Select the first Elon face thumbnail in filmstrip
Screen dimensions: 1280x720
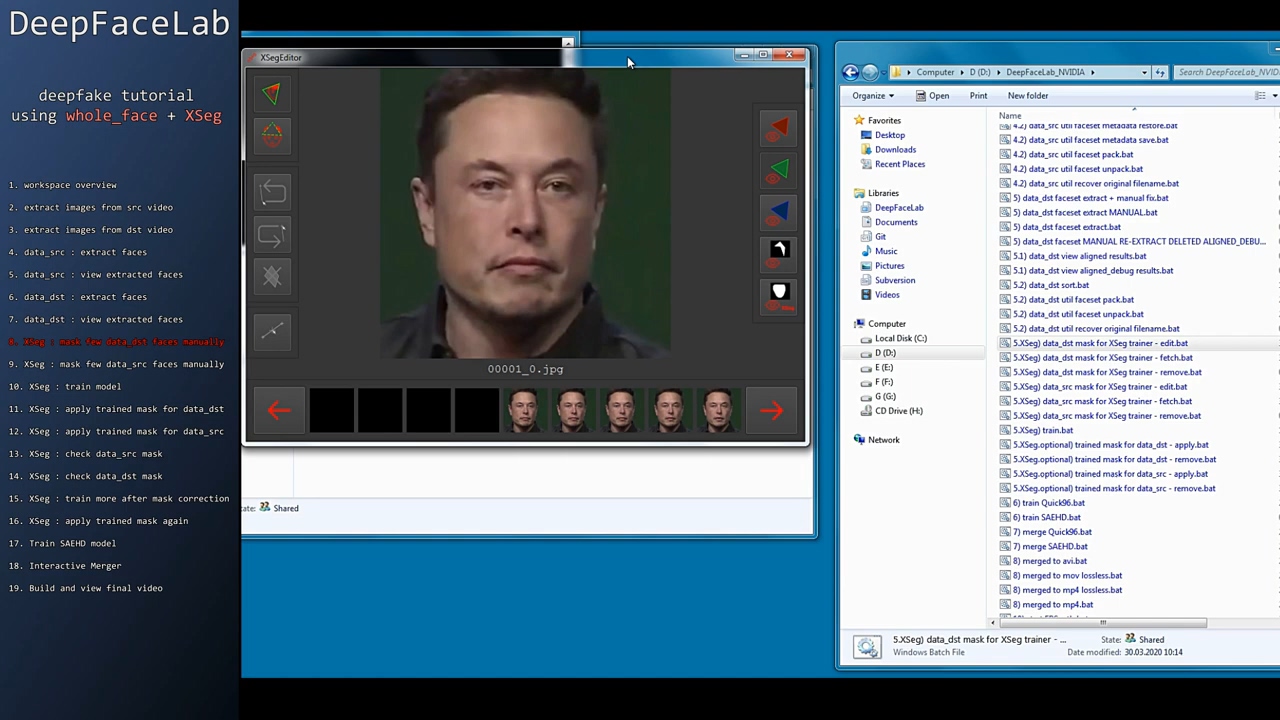tap(524, 410)
